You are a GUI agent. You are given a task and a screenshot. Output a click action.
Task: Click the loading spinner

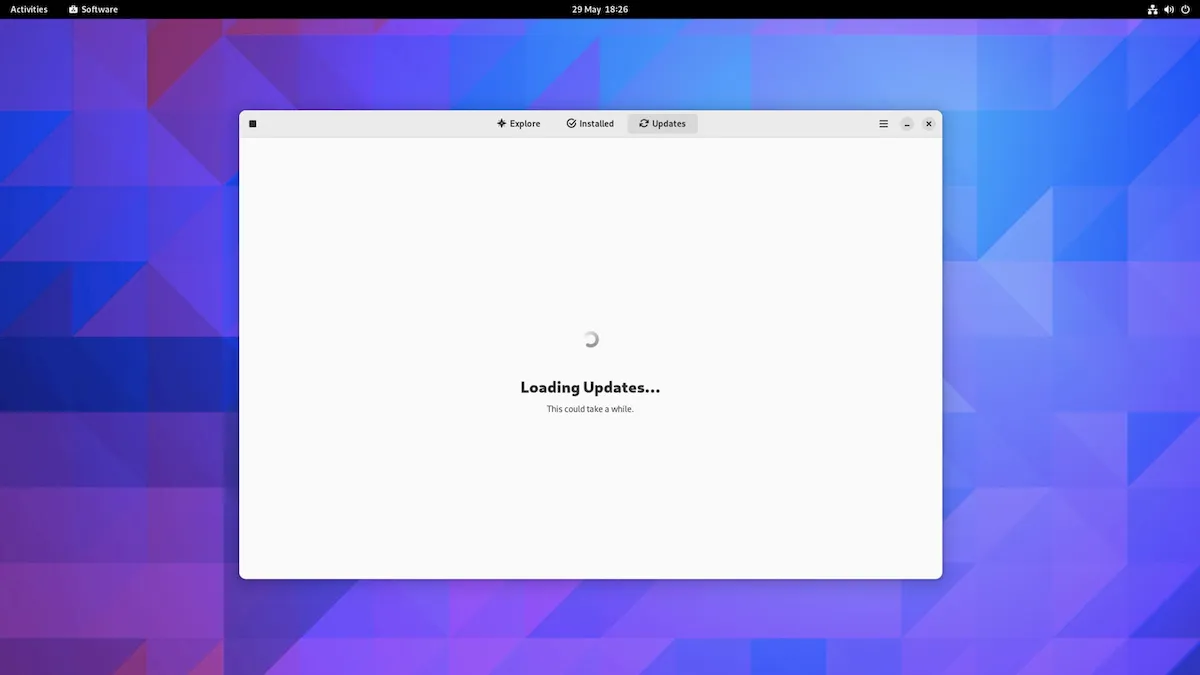pos(590,339)
